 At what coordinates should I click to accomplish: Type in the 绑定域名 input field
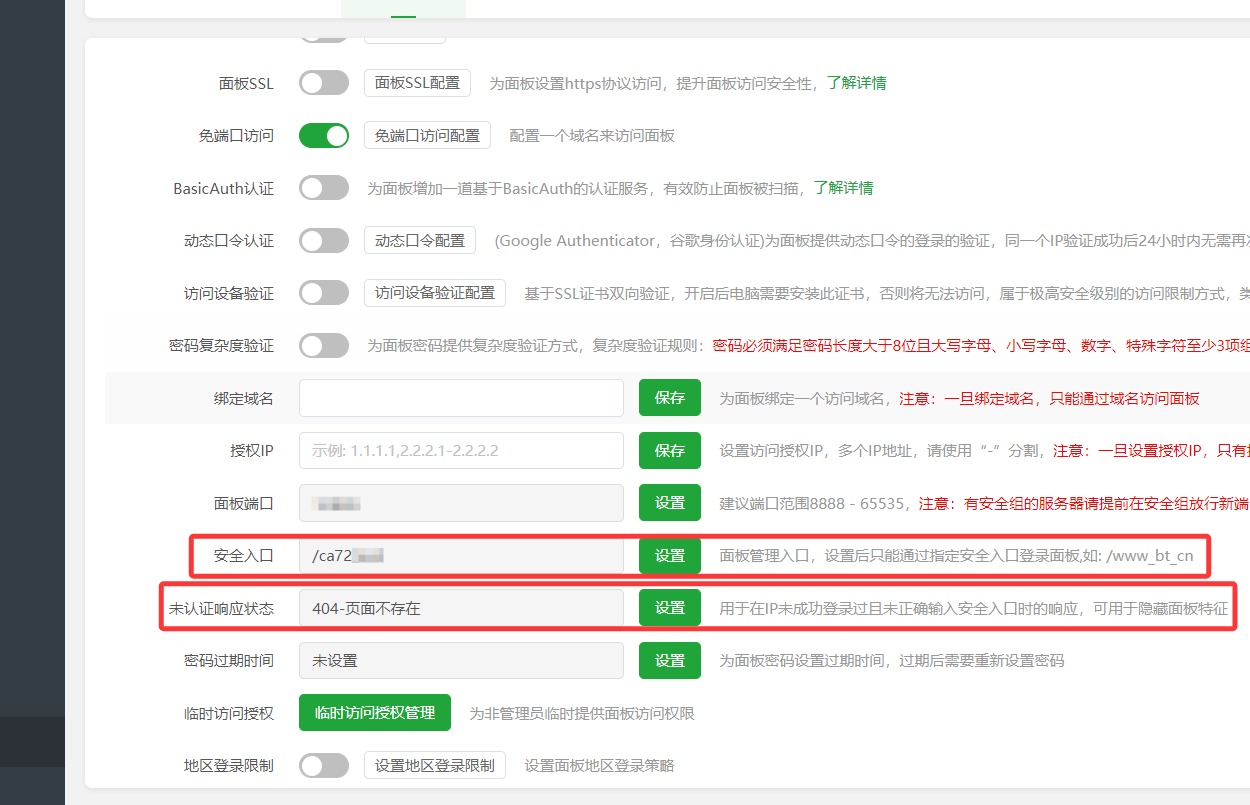point(460,397)
